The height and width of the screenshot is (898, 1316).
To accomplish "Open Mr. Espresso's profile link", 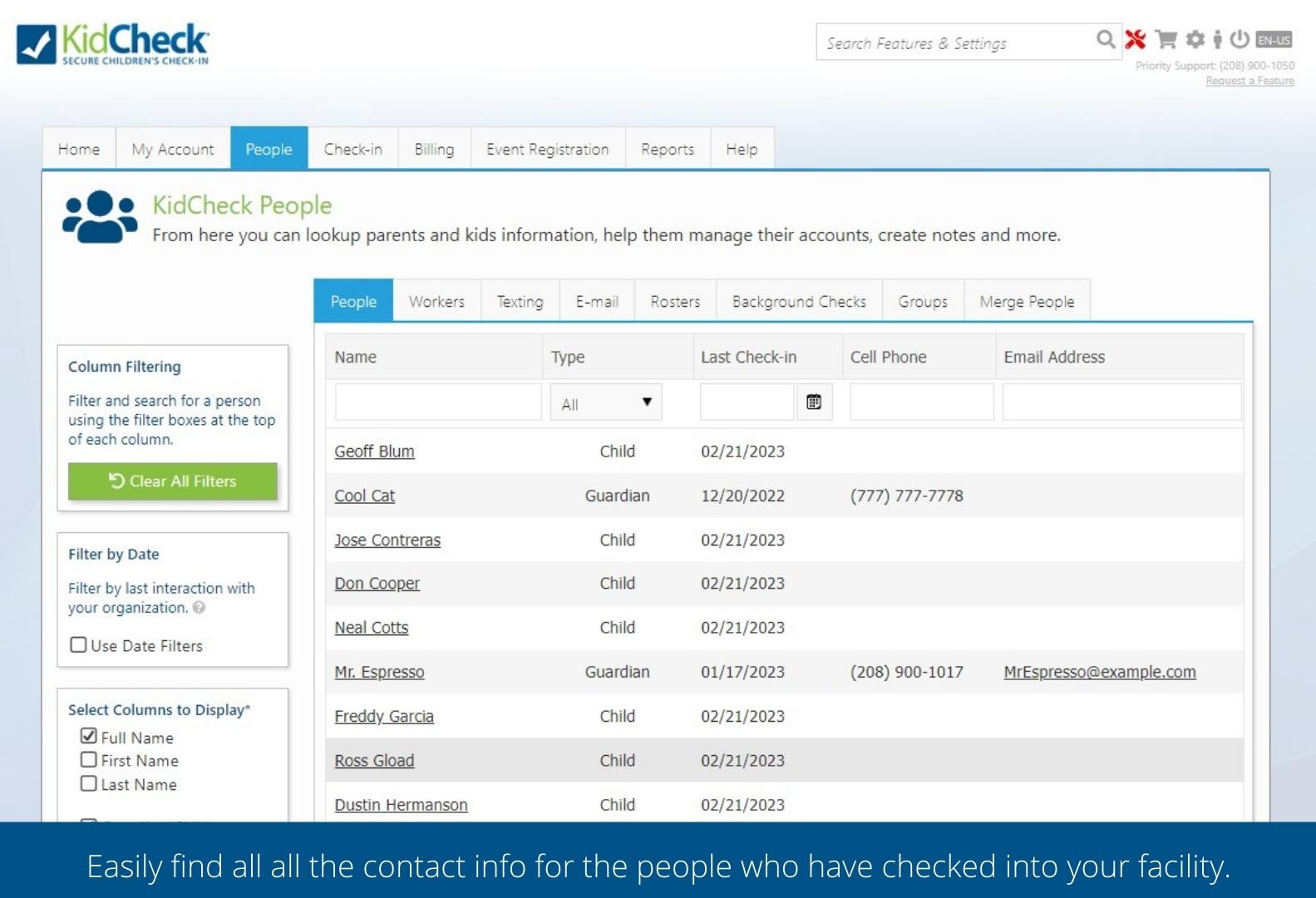I will (379, 672).
